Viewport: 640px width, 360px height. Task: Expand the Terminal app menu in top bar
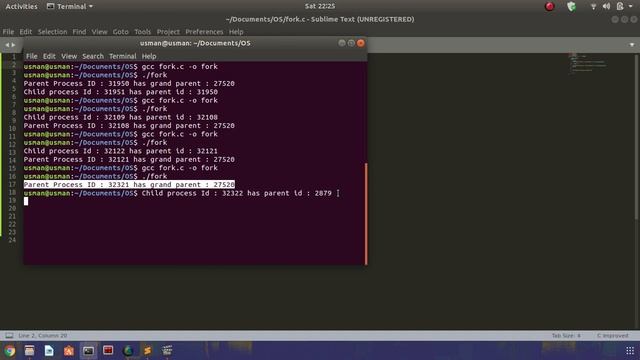[70, 6]
